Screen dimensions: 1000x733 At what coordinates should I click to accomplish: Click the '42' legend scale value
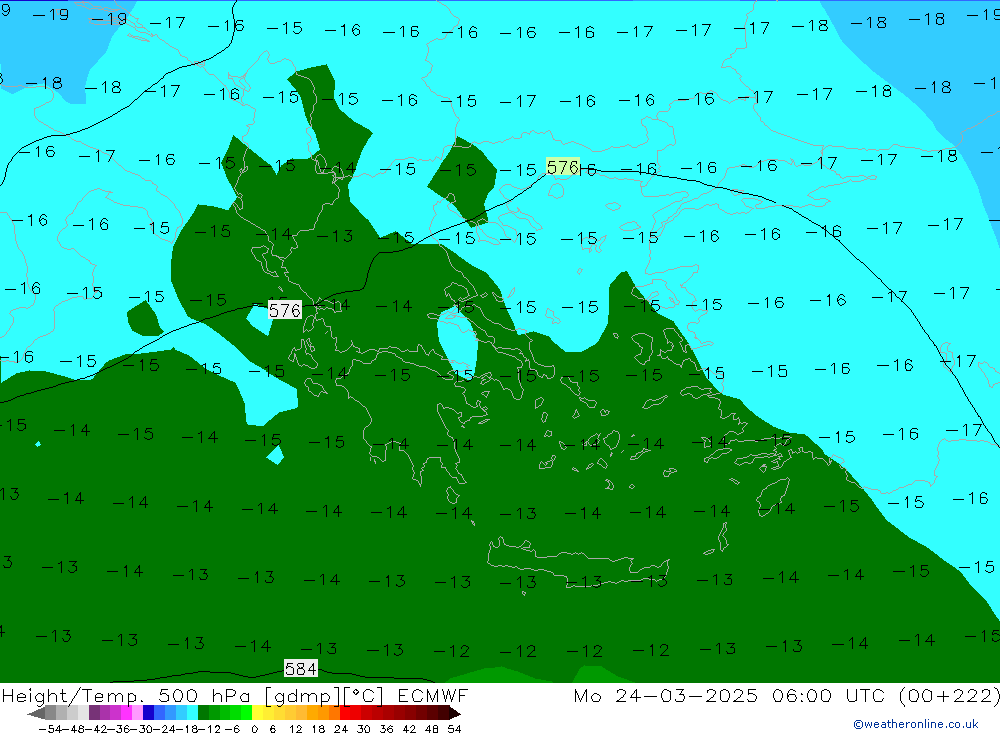409,729
